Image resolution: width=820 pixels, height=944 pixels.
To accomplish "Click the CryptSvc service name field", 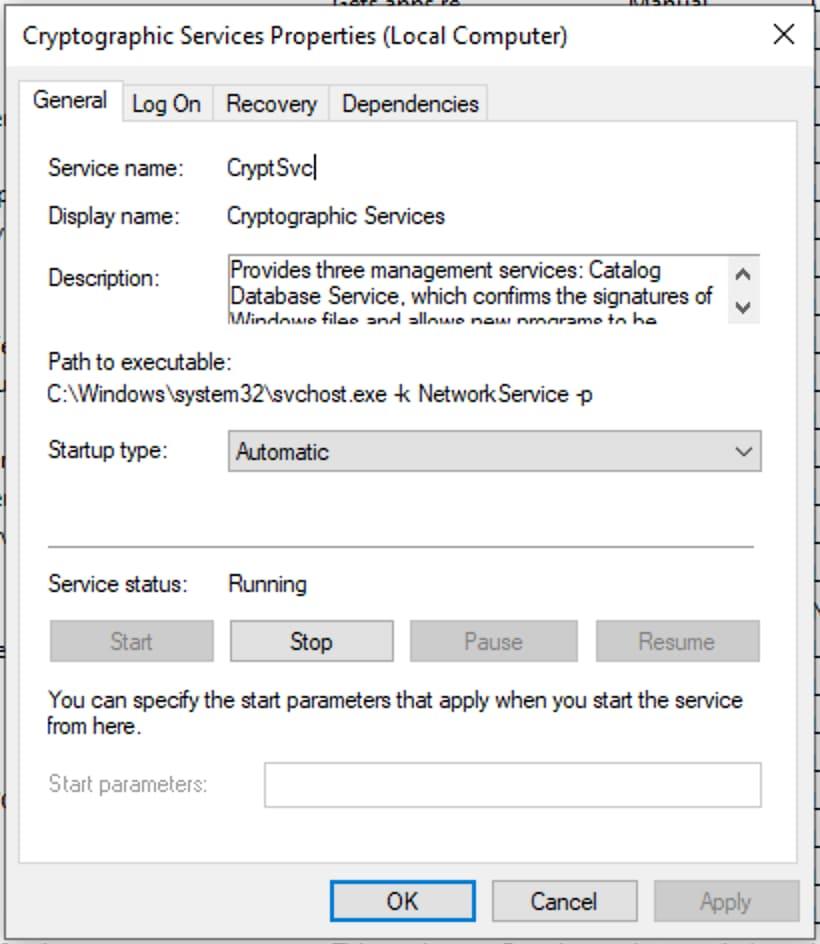I will [x=272, y=168].
